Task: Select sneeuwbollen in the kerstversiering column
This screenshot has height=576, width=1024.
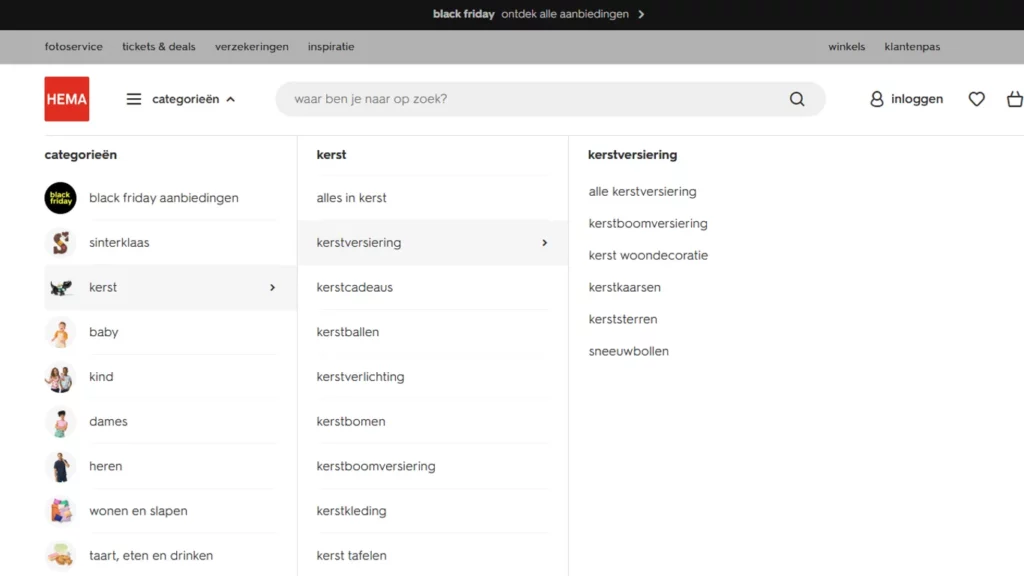Action: point(628,351)
